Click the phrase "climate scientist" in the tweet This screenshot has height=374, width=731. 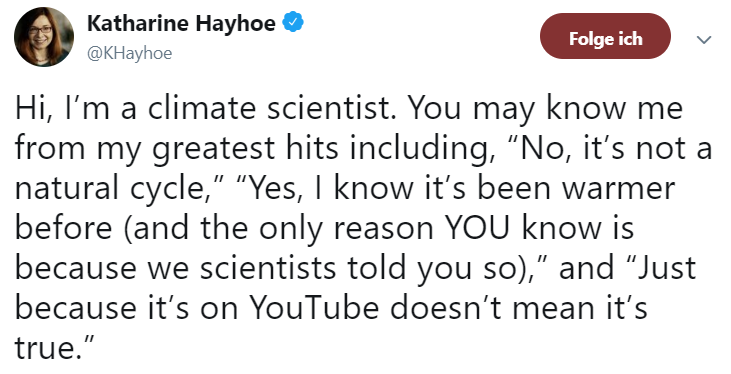tap(273, 108)
